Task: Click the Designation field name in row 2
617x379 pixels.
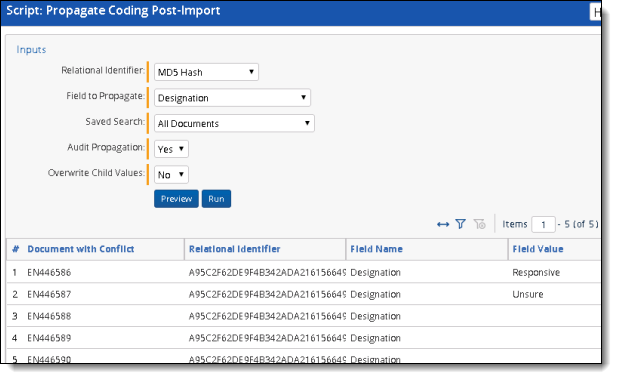Action: click(x=375, y=294)
